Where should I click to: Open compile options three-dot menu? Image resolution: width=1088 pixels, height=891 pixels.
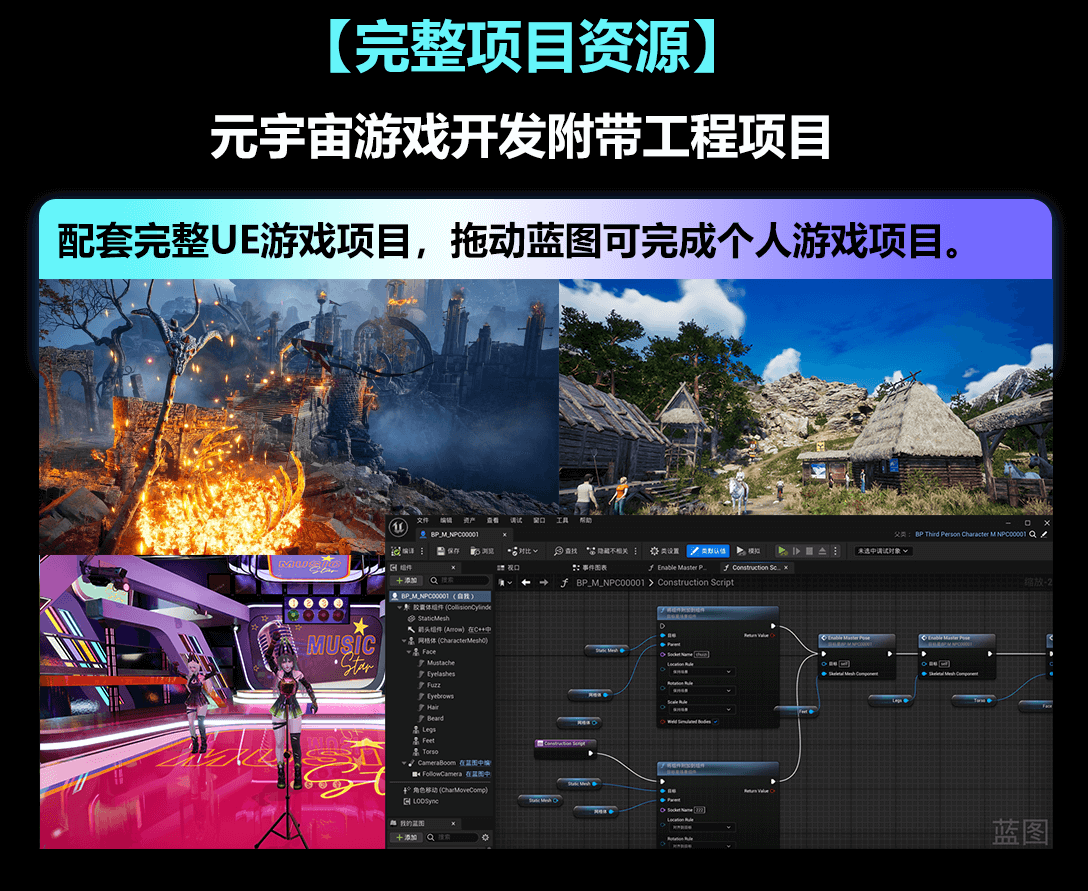[x=422, y=551]
